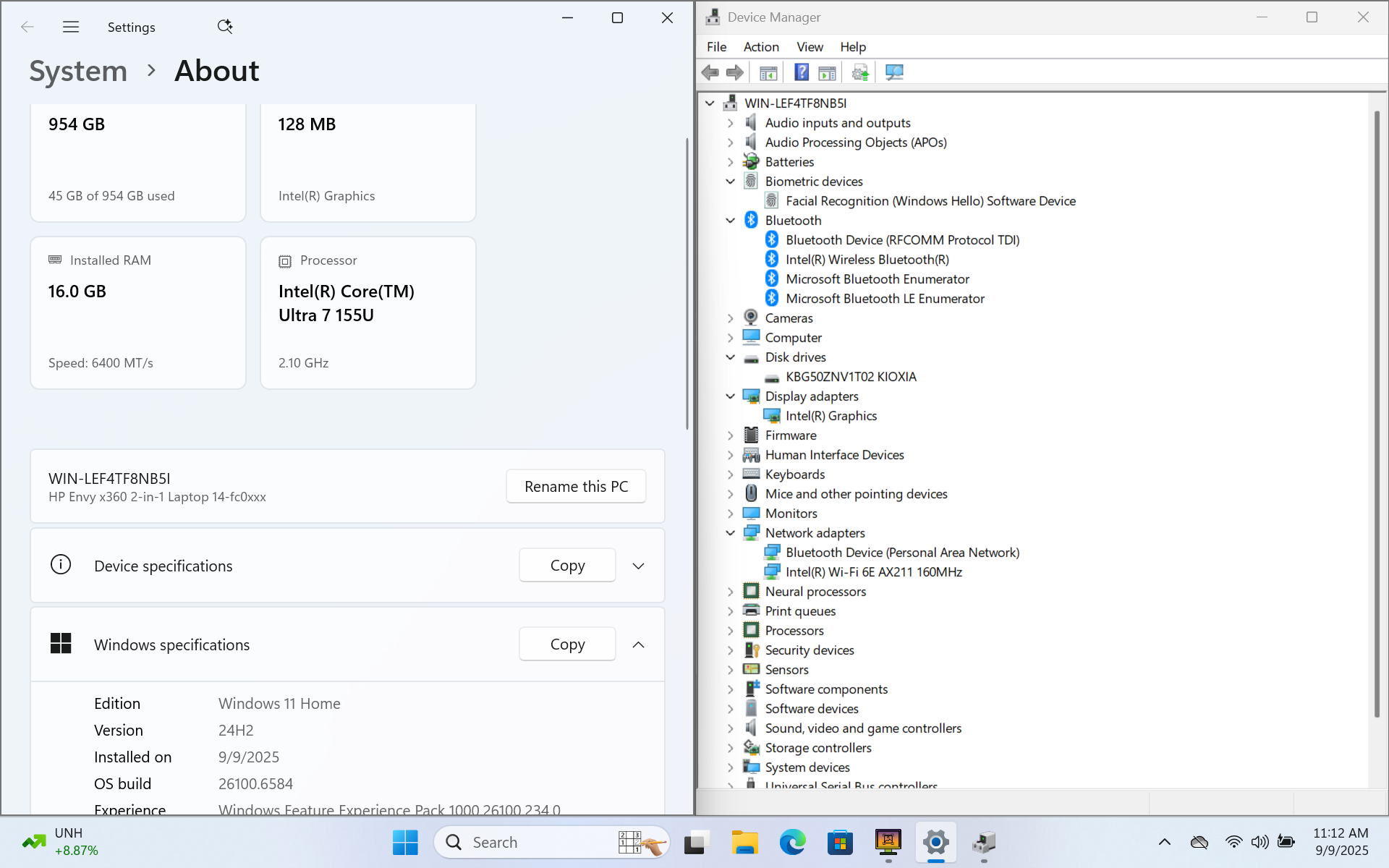Collapse the Bluetooth device category
Image resolution: width=1389 pixels, height=868 pixels.
click(731, 221)
